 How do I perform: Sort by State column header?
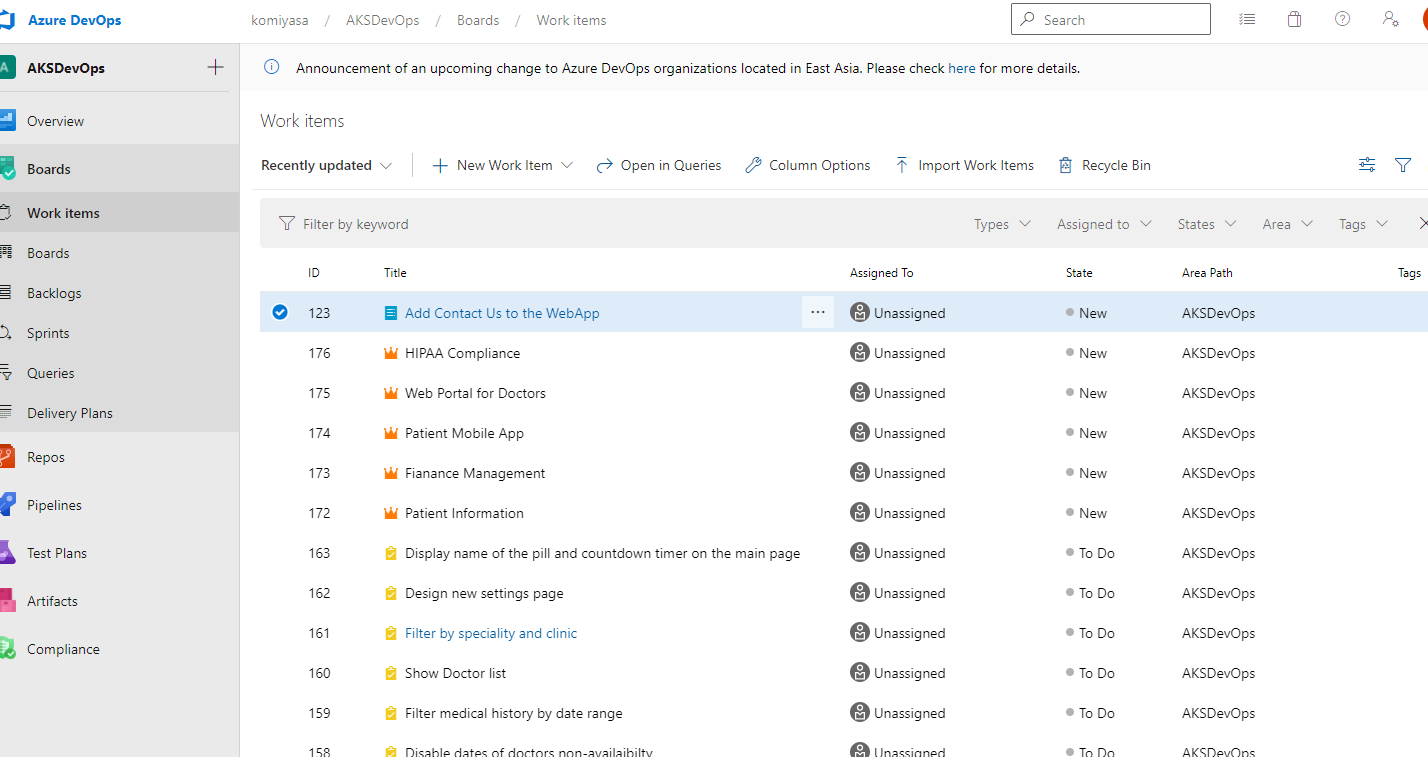1079,273
